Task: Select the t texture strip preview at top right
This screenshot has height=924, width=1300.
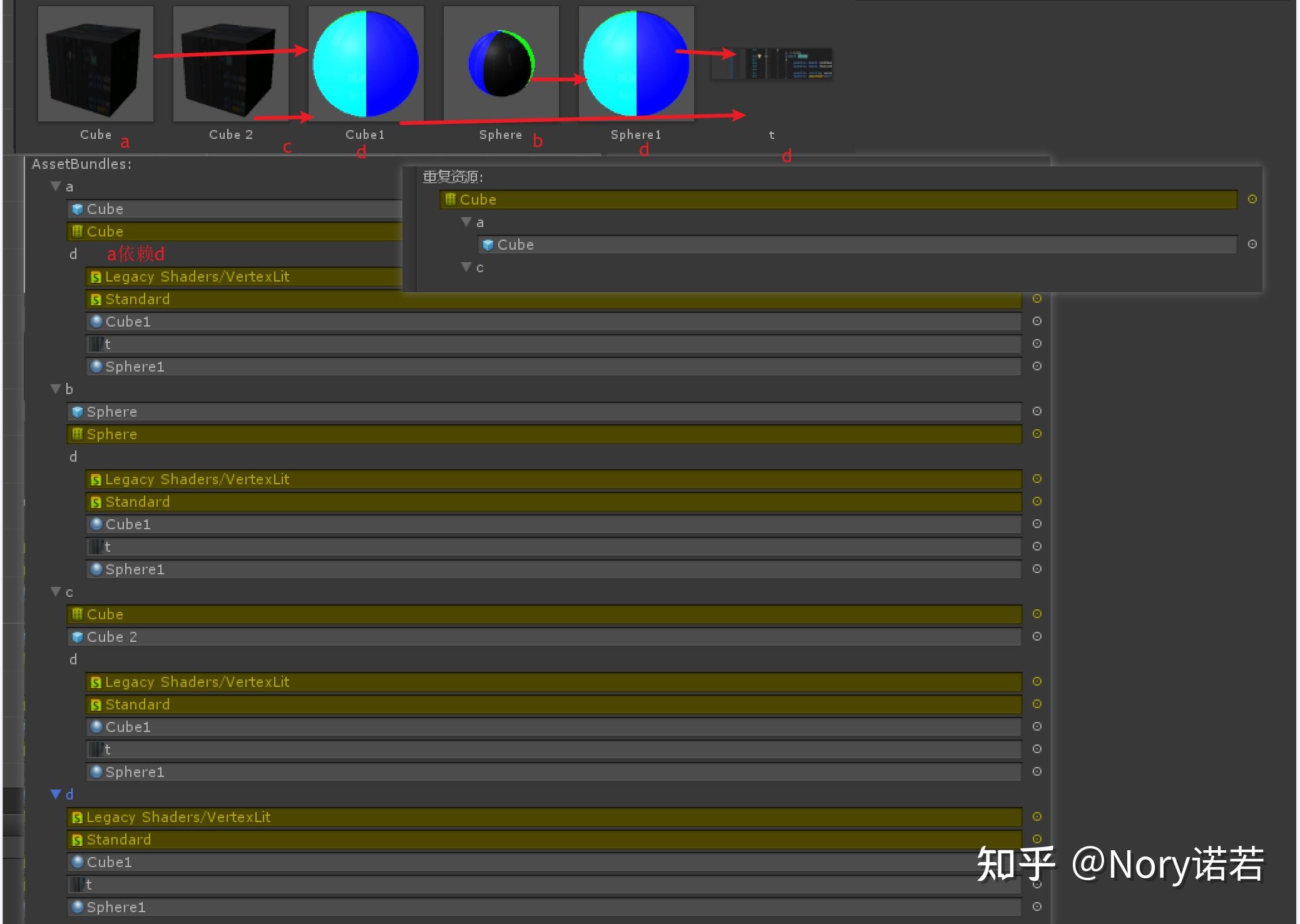Action: coord(772,62)
